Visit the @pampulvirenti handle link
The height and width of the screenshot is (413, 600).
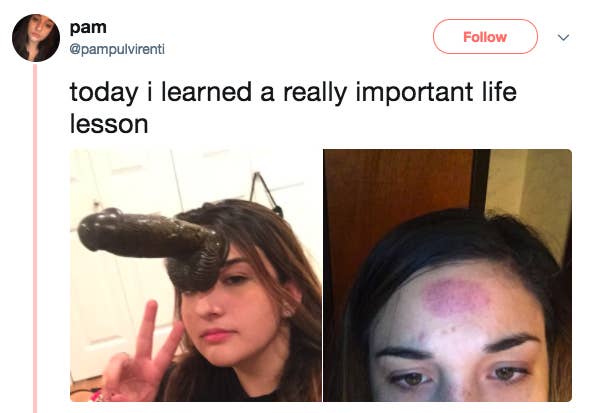[x=117, y=49]
